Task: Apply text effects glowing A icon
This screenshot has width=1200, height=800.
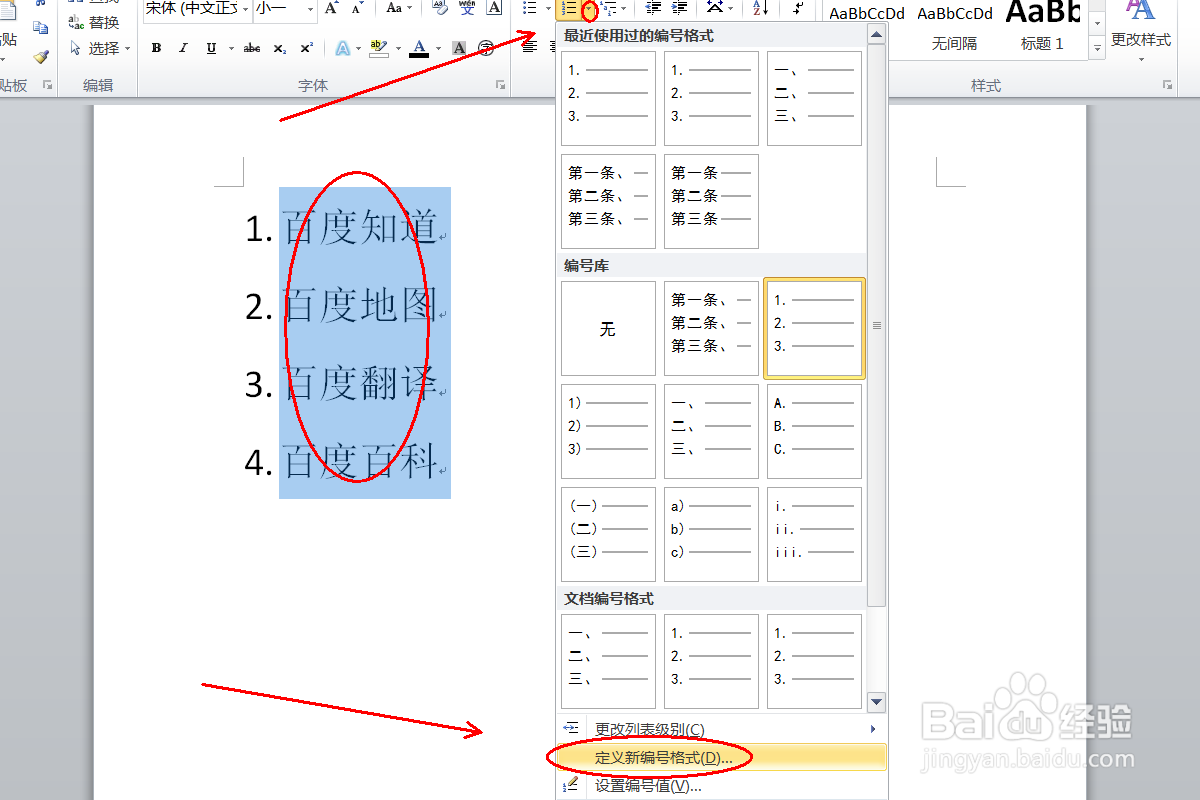Action: tap(343, 48)
